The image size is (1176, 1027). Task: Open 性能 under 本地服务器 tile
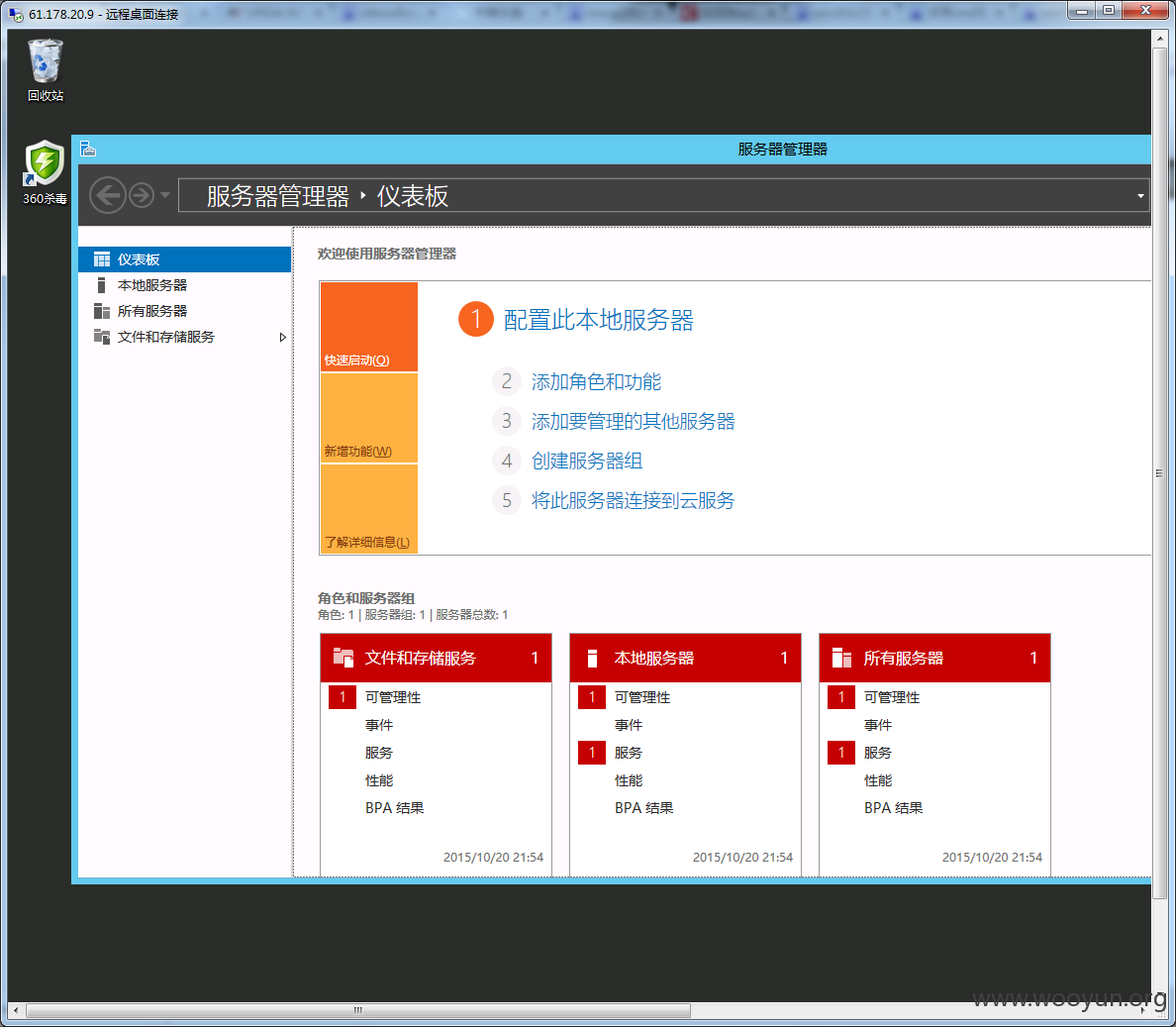pos(629,780)
